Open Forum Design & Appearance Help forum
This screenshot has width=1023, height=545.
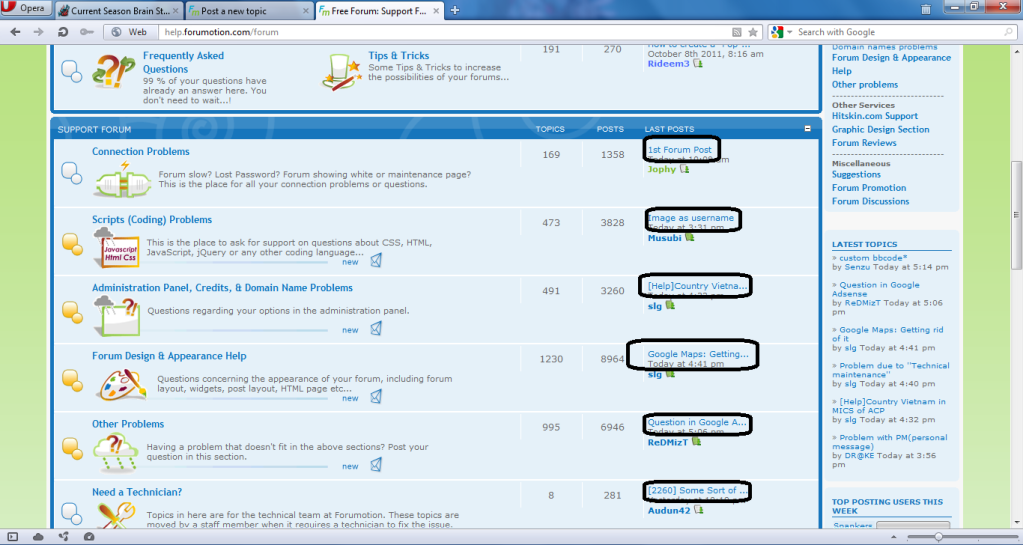tap(169, 356)
